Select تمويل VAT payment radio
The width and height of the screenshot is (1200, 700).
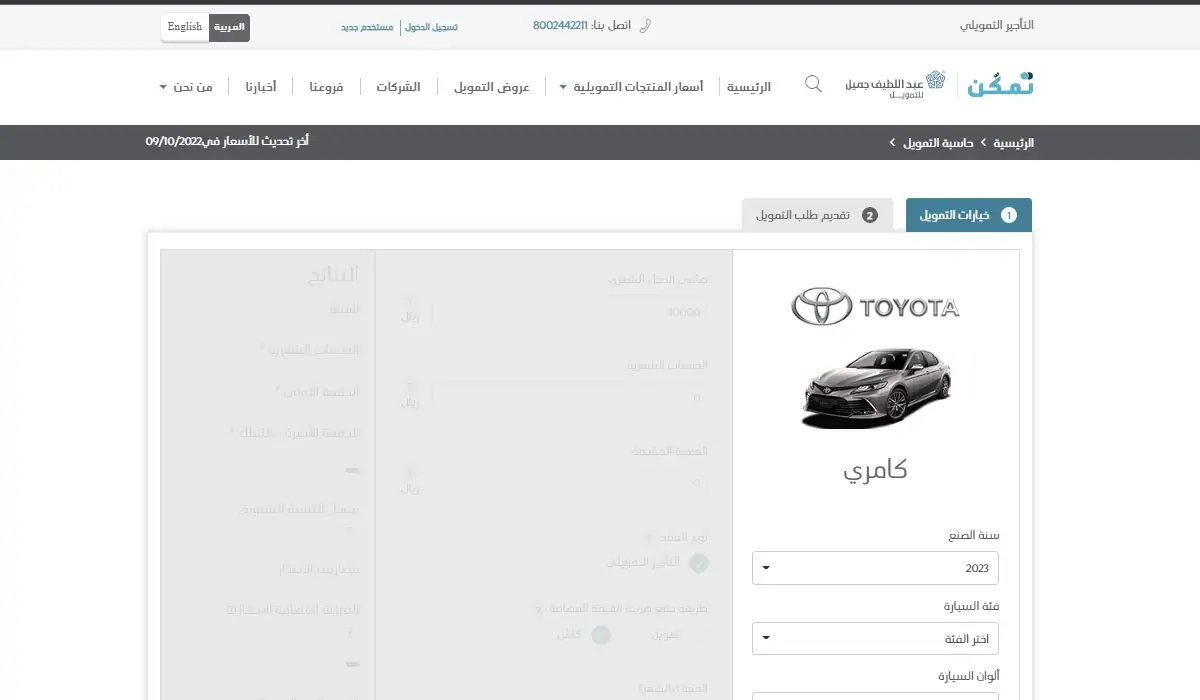(x=700, y=634)
